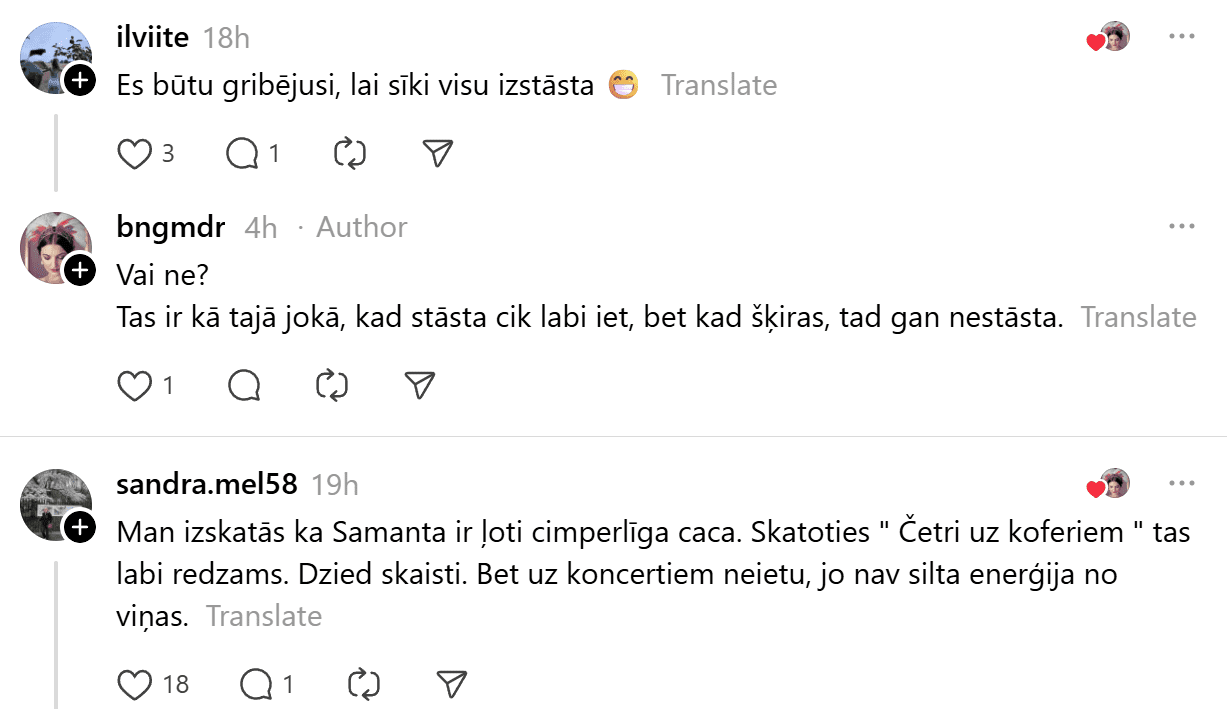Viewport: 1227px width, 709px height.
Task: Open more options for ilviite's comment
Action: tap(1182, 37)
